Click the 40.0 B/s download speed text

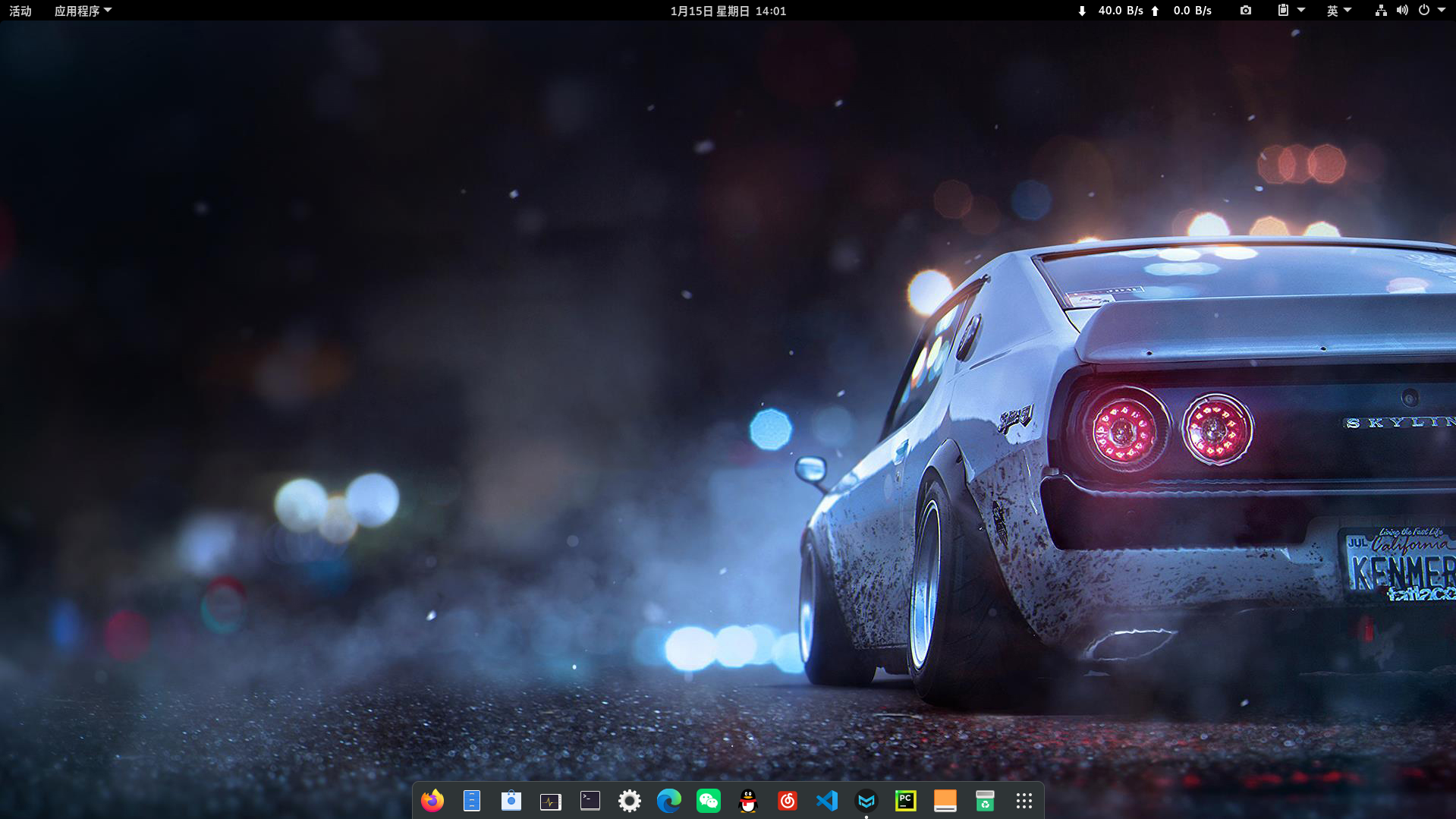[x=1121, y=11]
